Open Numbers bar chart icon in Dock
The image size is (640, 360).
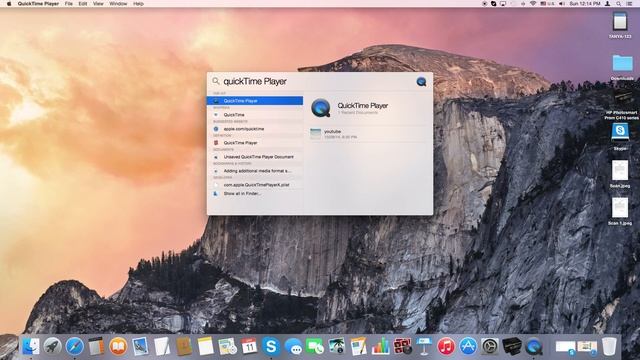pyautogui.click(x=380, y=347)
